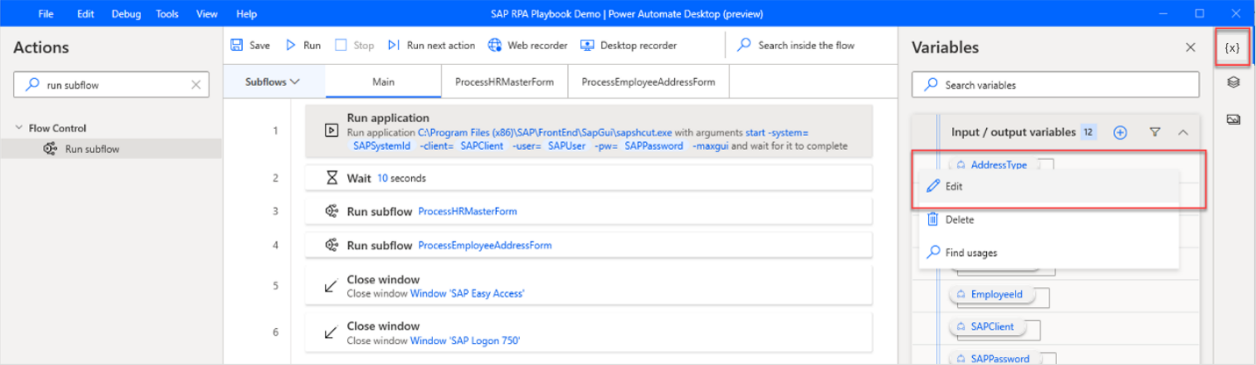This screenshot has width=1256, height=365.
Task: Click the 10 seconds value link
Action: [401, 178]
